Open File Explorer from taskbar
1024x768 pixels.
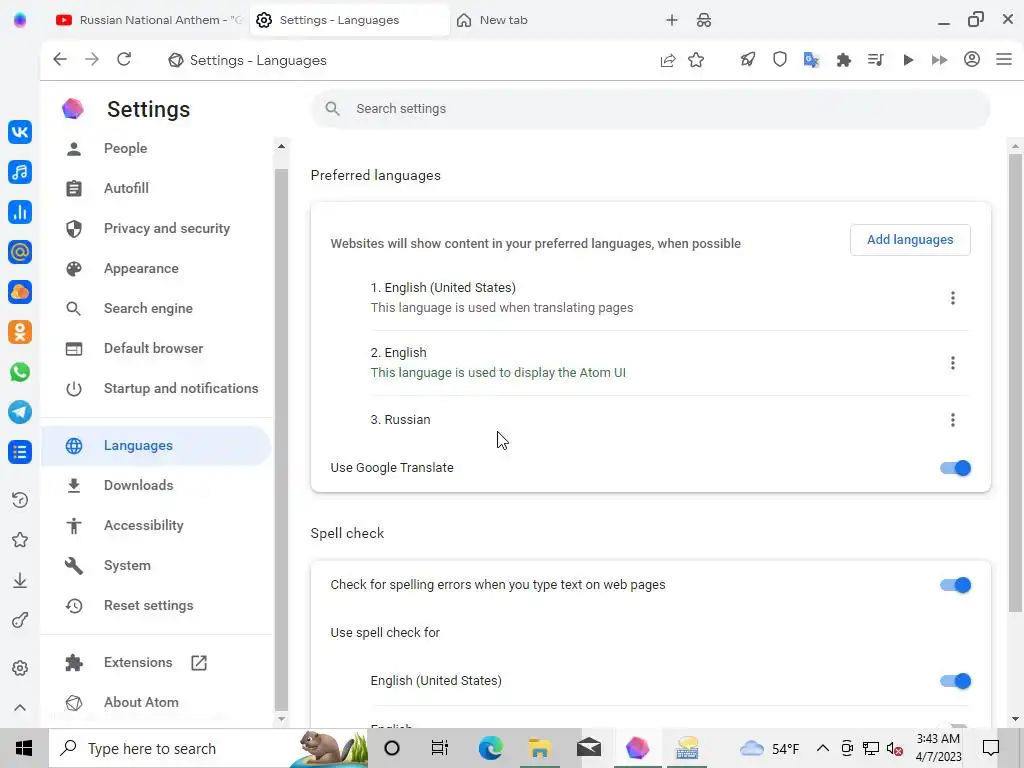pyautogui.click(x=540, y=748)
